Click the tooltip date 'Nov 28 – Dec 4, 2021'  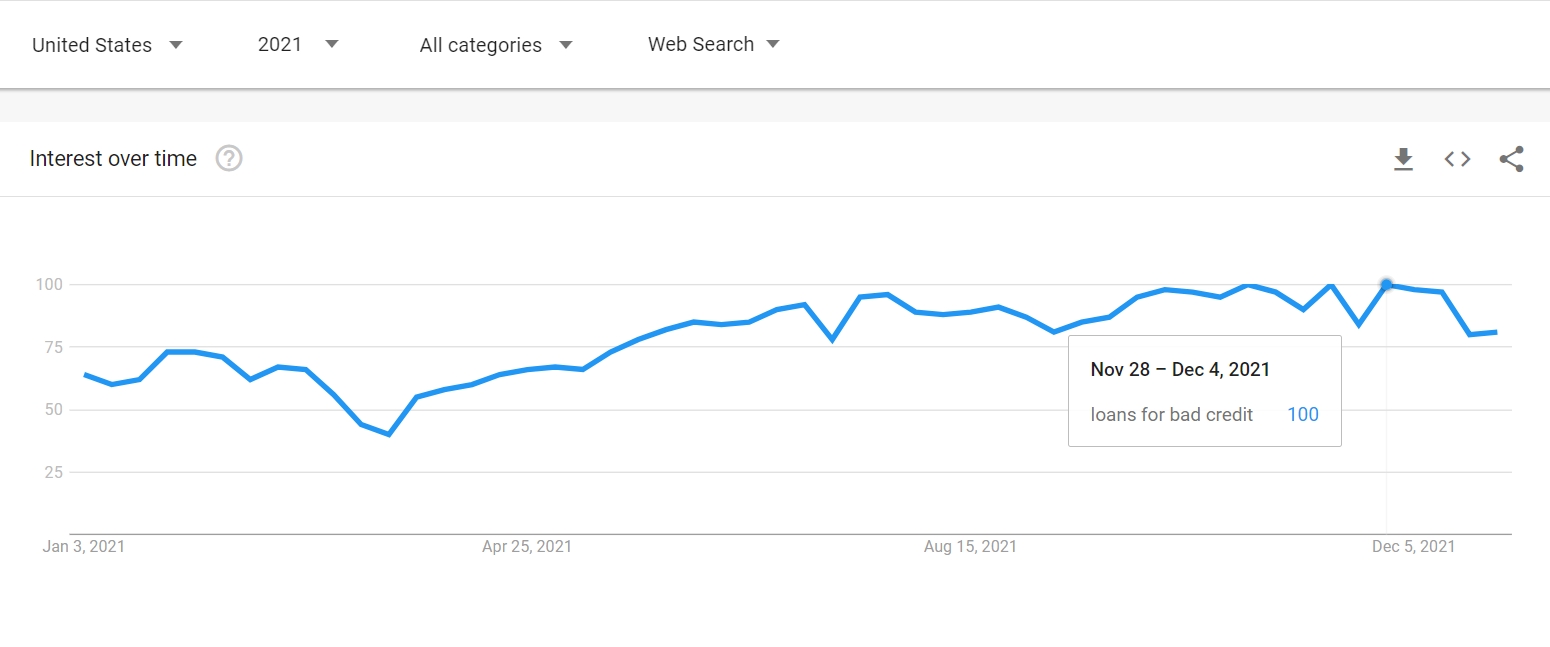[1180, 369]
